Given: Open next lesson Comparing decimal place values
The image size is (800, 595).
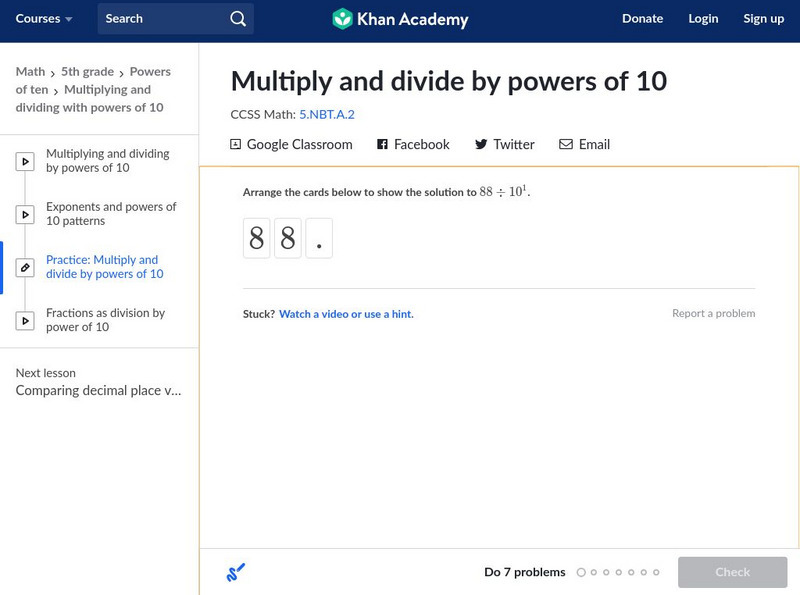Looking at the screenshot, I should [x=98, y=390].
